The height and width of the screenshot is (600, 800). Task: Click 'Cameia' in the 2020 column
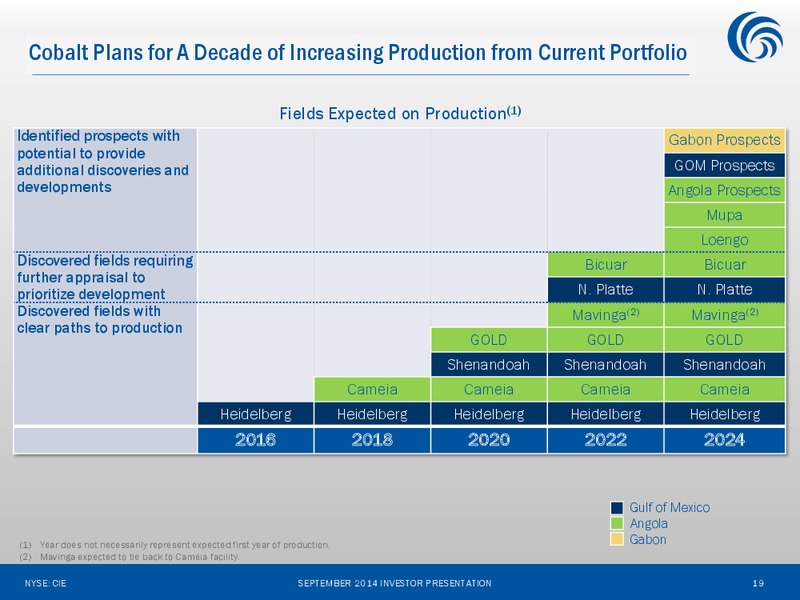pos(489,389)
